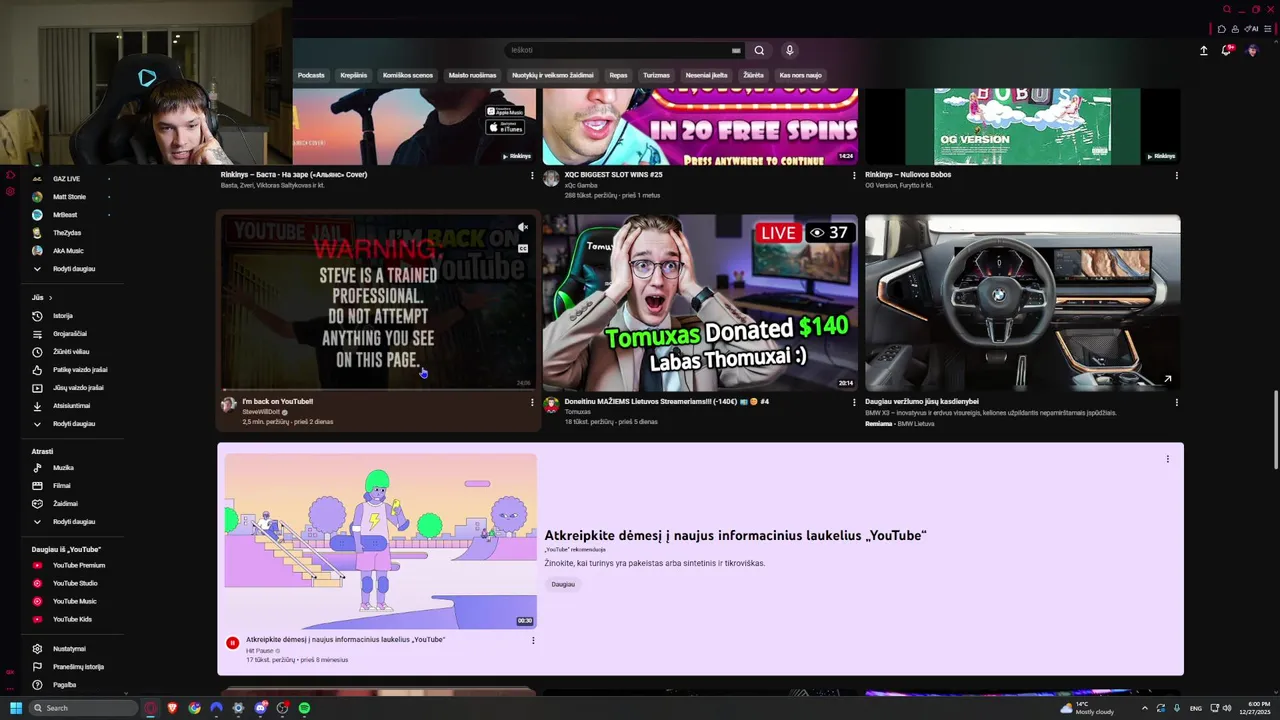Open the Windows taskbar Search box
This screenshot has width=1280, height=720.
tap(84, 708)
